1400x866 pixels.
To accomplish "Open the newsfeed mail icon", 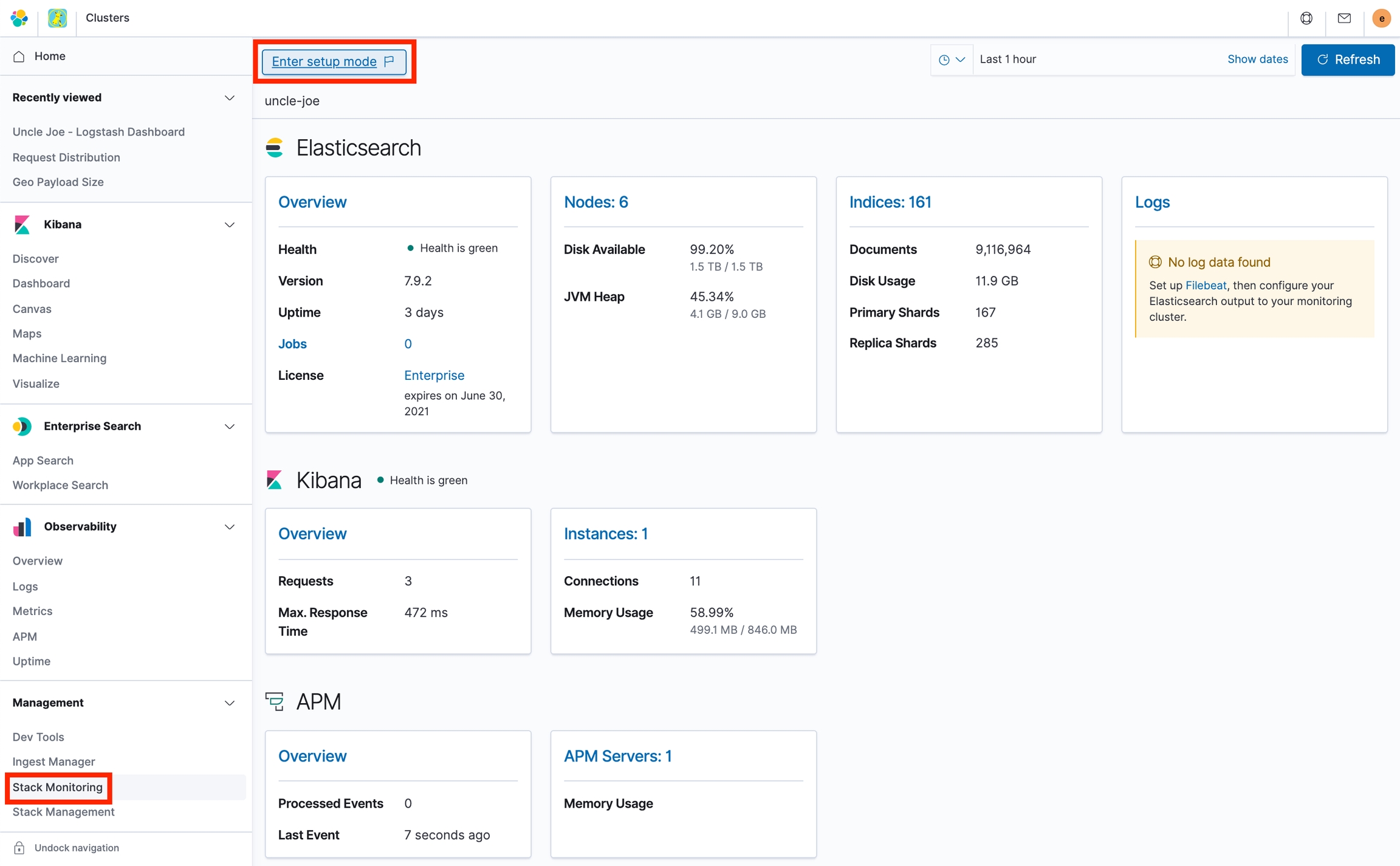I will [x=1344, y=18].
